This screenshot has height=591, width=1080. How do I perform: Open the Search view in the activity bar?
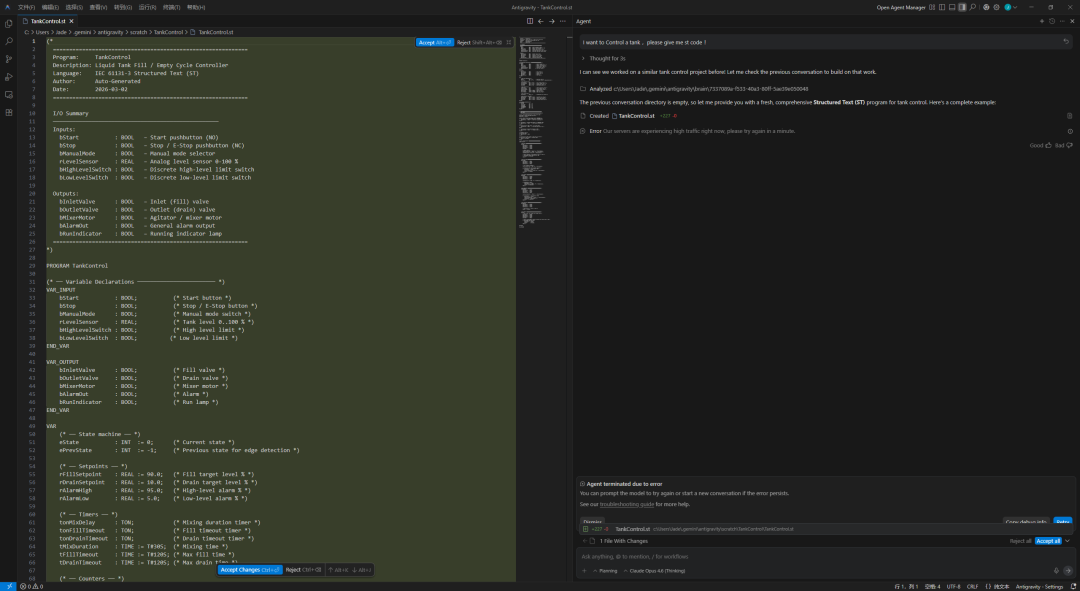click(x=9, y=41)
